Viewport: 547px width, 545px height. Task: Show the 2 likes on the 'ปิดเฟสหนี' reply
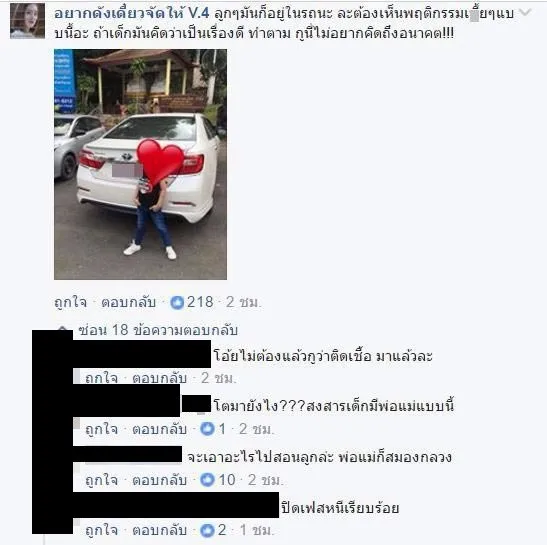click(x=213, y=530)
